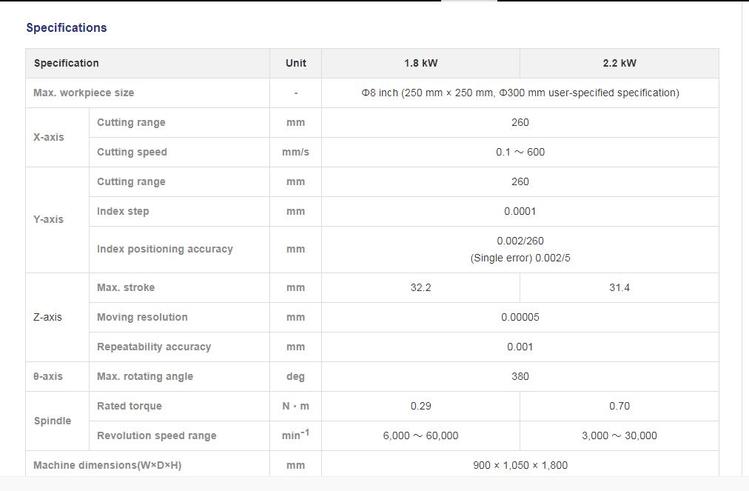Select the Z-axis max stroke value 32.2
This screenshot has height=491, width=749.
421,288
